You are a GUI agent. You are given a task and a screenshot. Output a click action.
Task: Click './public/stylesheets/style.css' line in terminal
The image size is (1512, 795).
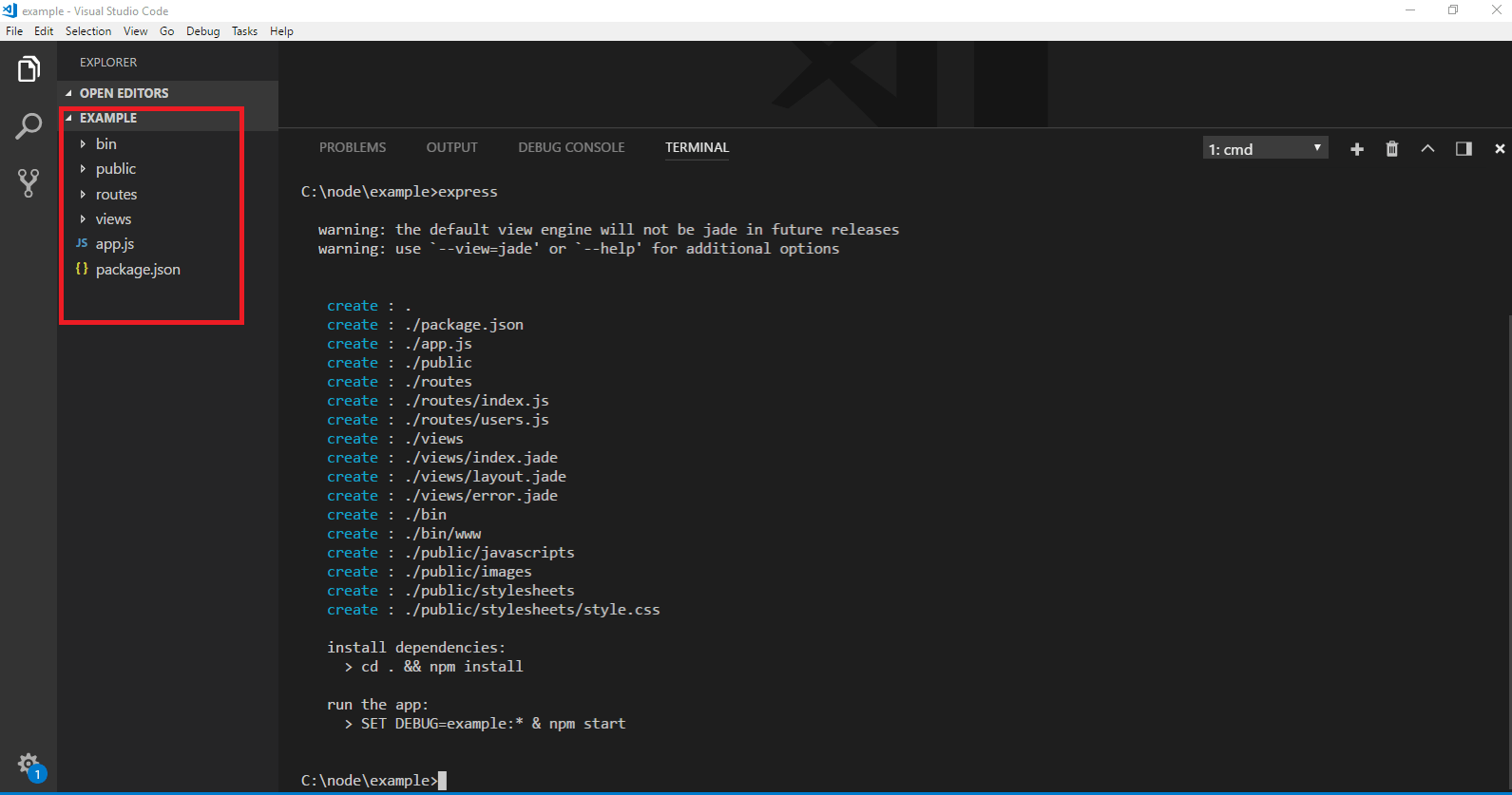tap(532, 610)
